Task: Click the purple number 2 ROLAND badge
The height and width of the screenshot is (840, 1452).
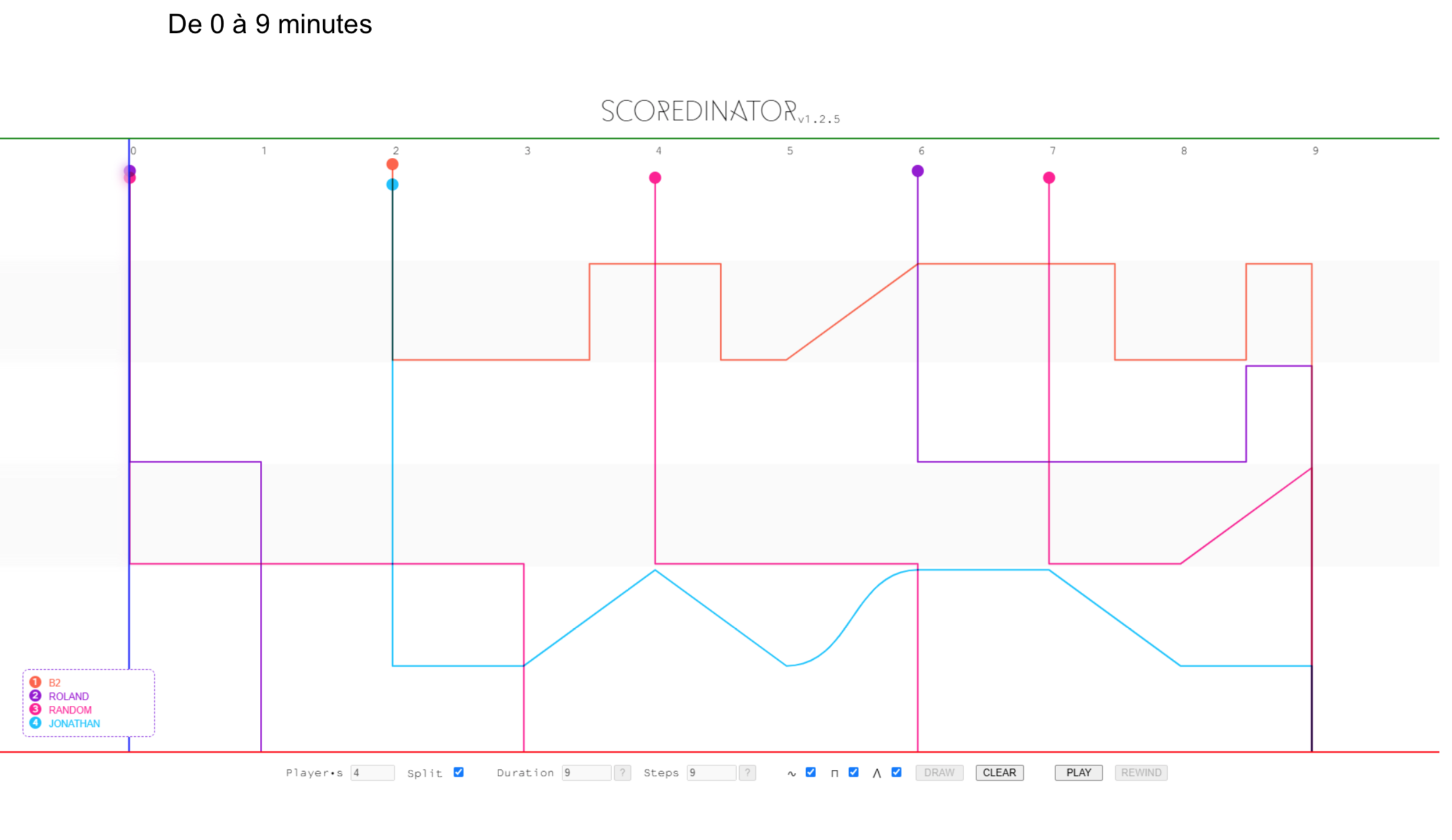Action: pyautogui.click(x=35, y=696)
